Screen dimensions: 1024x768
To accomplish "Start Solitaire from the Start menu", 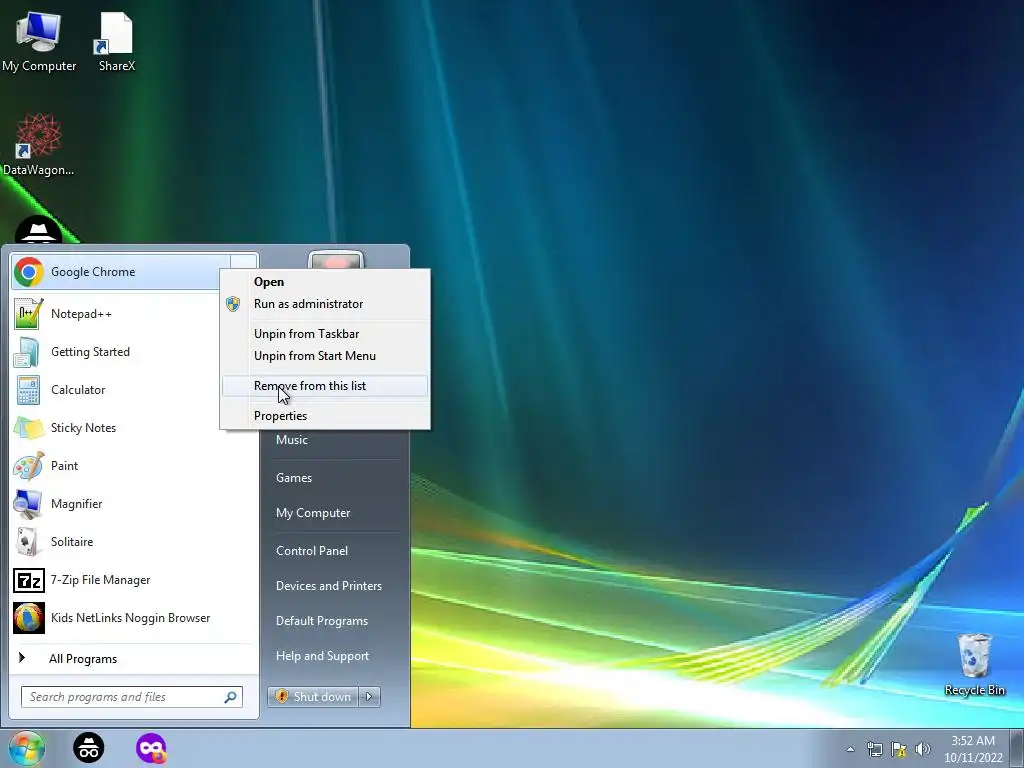I will coord(135,541).
